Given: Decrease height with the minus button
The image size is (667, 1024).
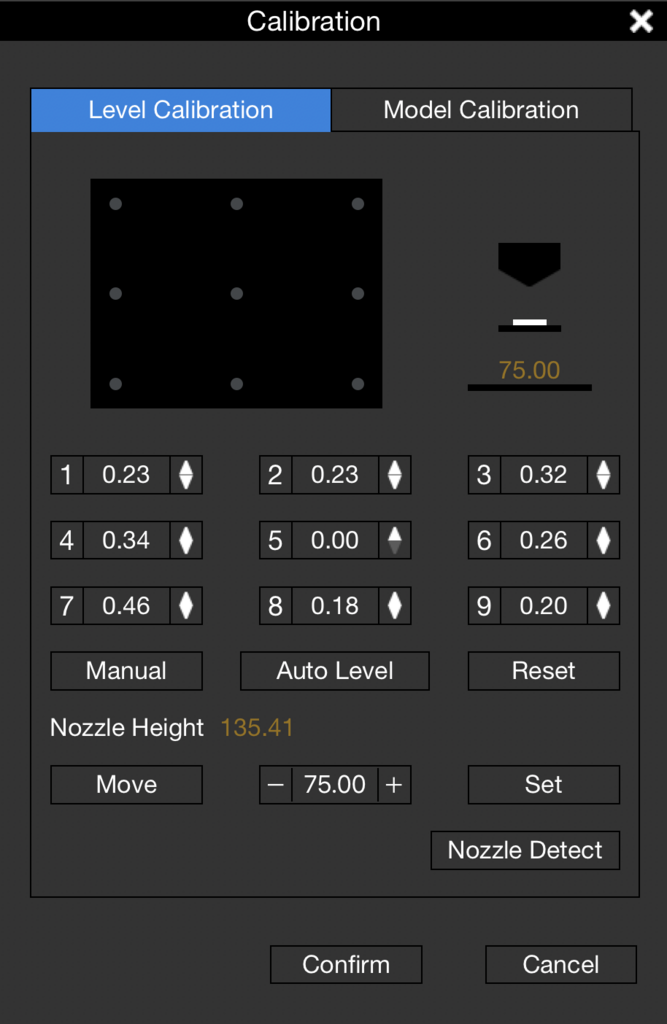Looking at the screenshot, I should pos(276,784).
